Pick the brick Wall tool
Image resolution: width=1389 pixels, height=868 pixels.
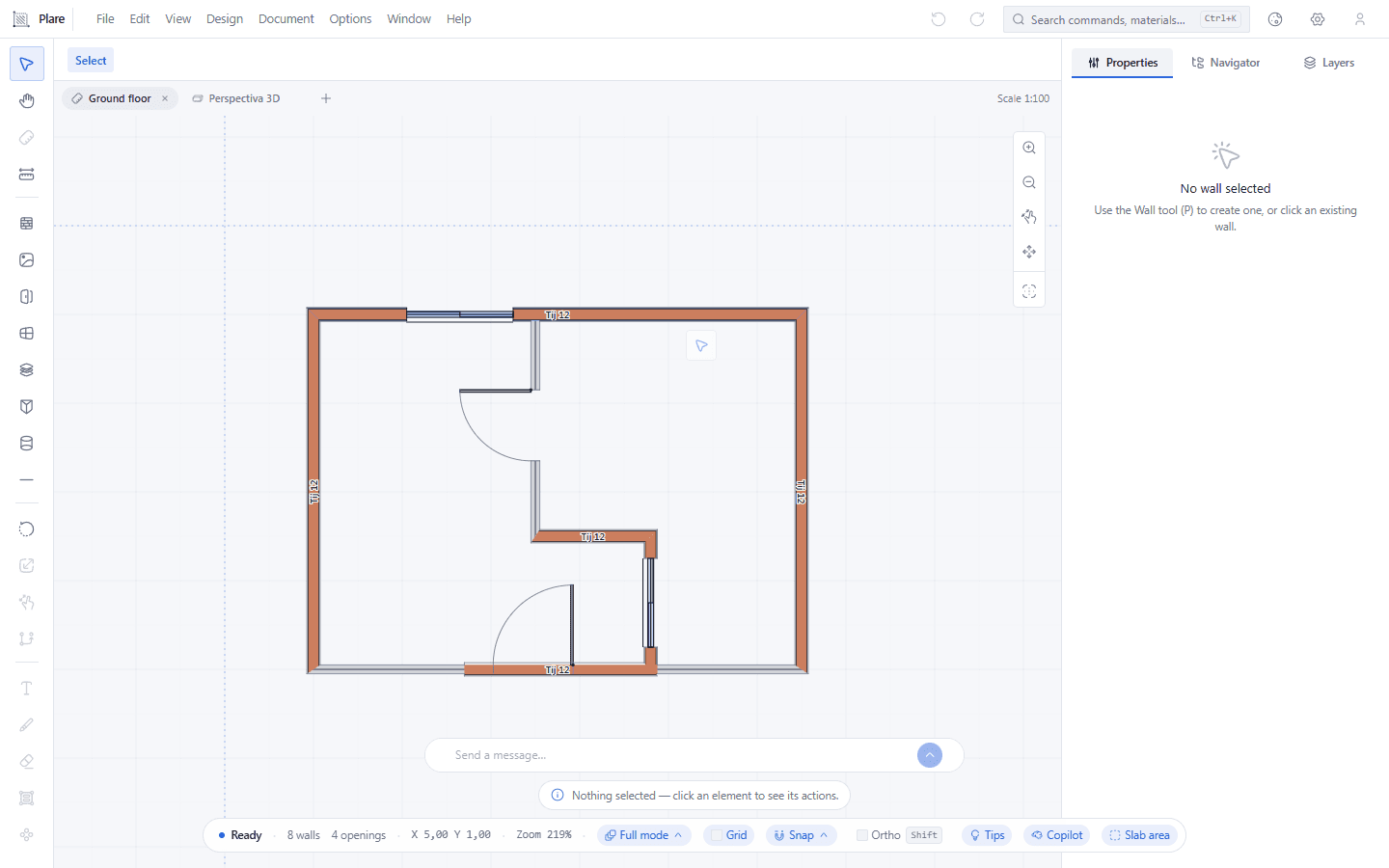[27, 223]
